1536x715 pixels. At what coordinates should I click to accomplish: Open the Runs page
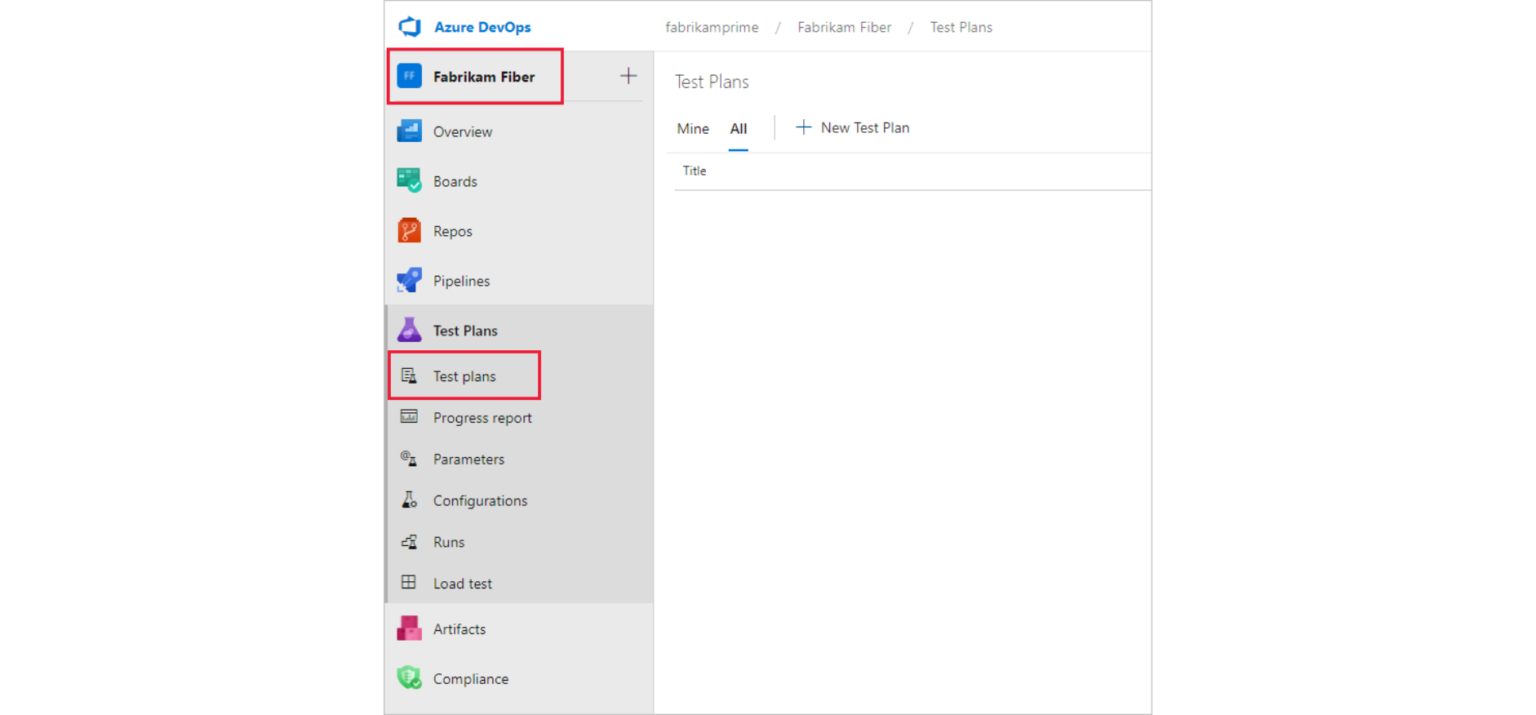point(448,542)
